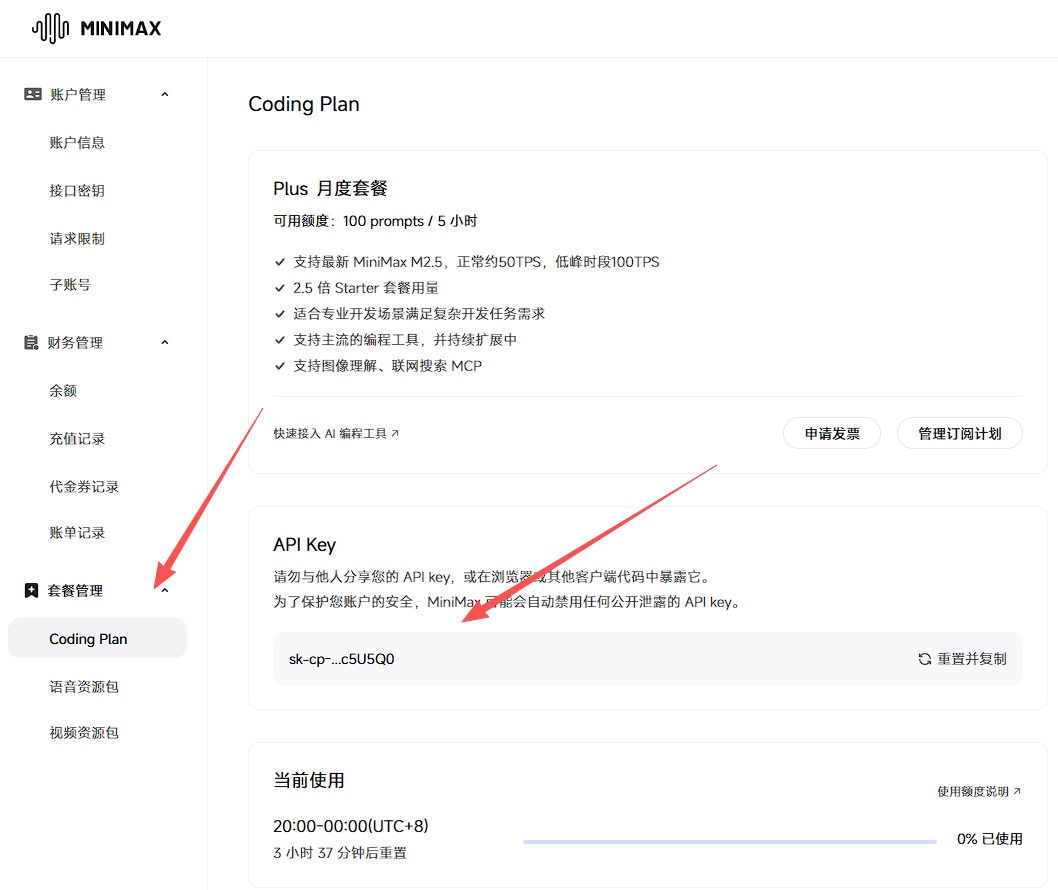The image size is (1058, 890).
Task: Click the 套餐管理 bookmark icon
Action: [31, 590]
